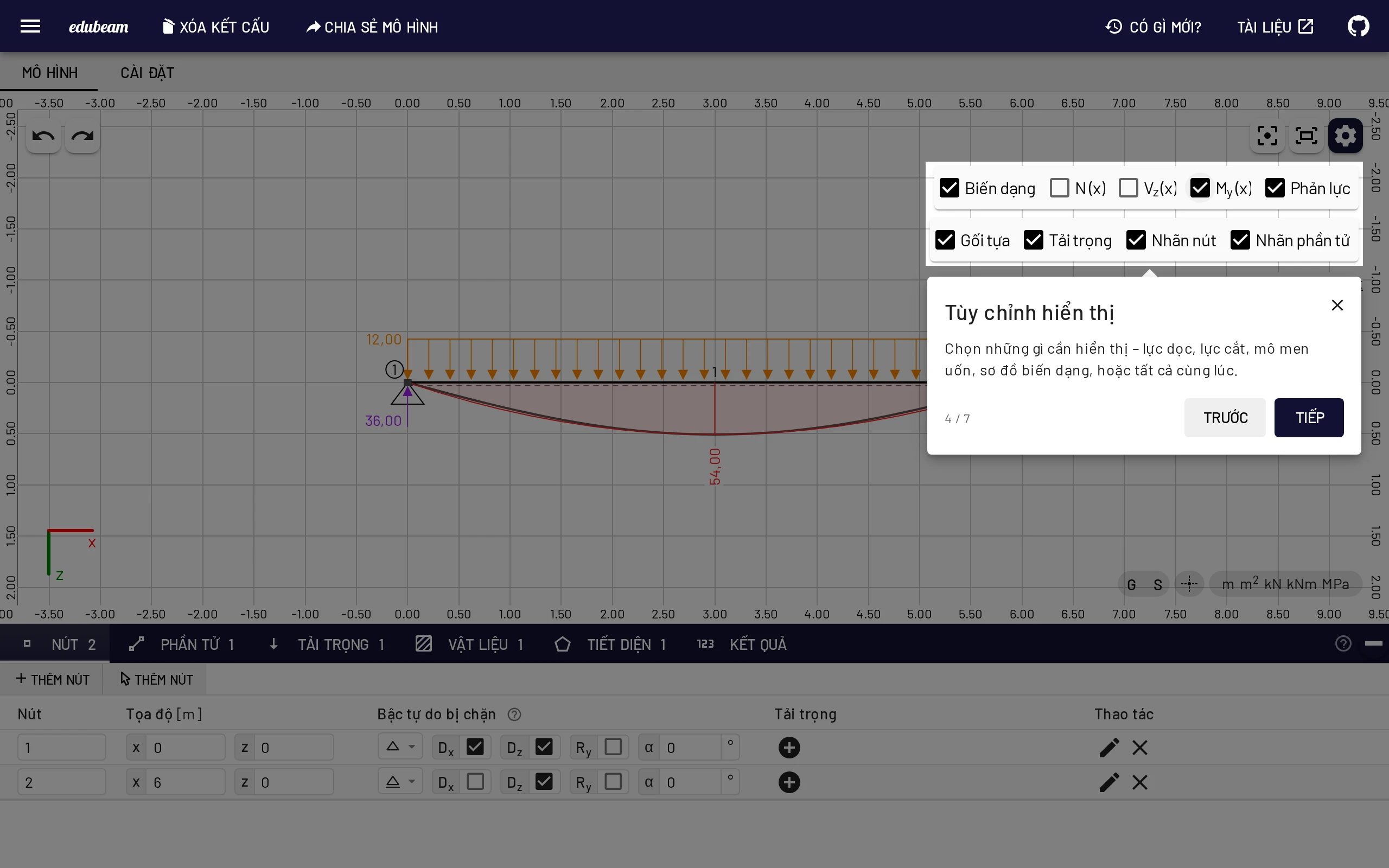Click the TIẾP button in tour
Screen dimensions: 1389x868
pos(1309,417)
